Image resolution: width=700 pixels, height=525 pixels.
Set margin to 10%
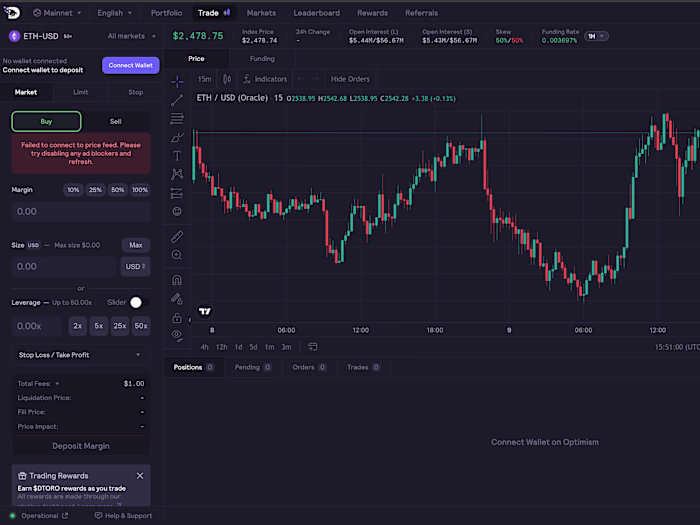click(x=73, y=190)
